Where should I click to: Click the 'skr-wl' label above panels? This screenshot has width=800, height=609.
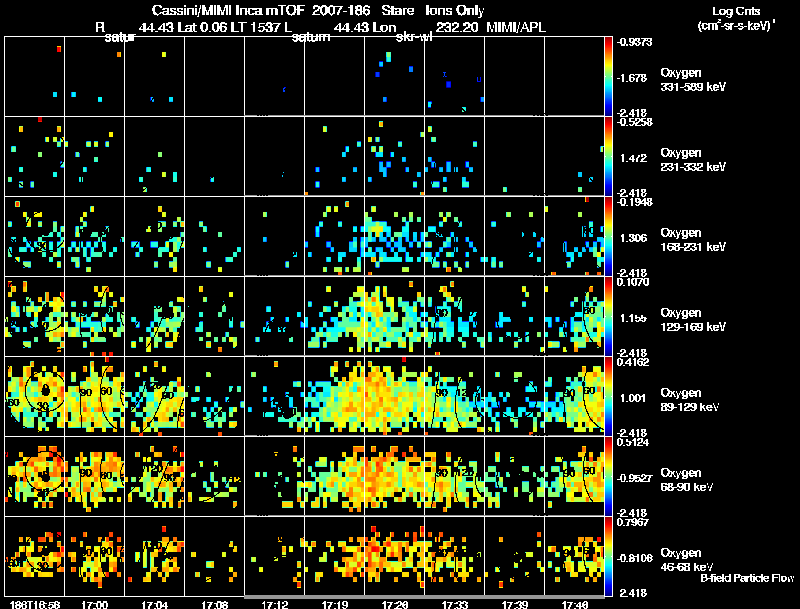(414, 37)
